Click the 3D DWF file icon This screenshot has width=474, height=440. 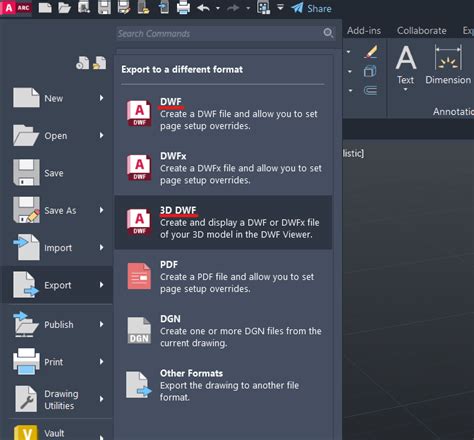[139, 222]
